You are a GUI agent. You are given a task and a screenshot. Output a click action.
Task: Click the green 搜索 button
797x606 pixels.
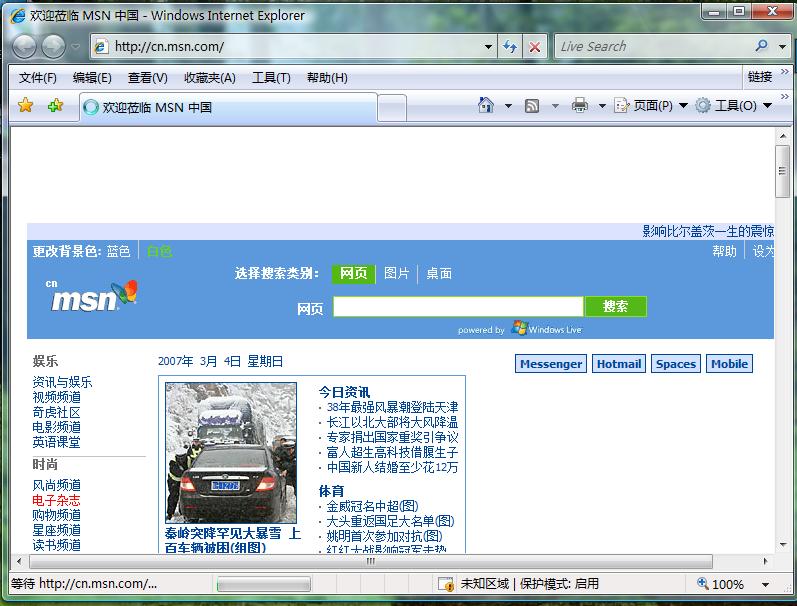616,307
